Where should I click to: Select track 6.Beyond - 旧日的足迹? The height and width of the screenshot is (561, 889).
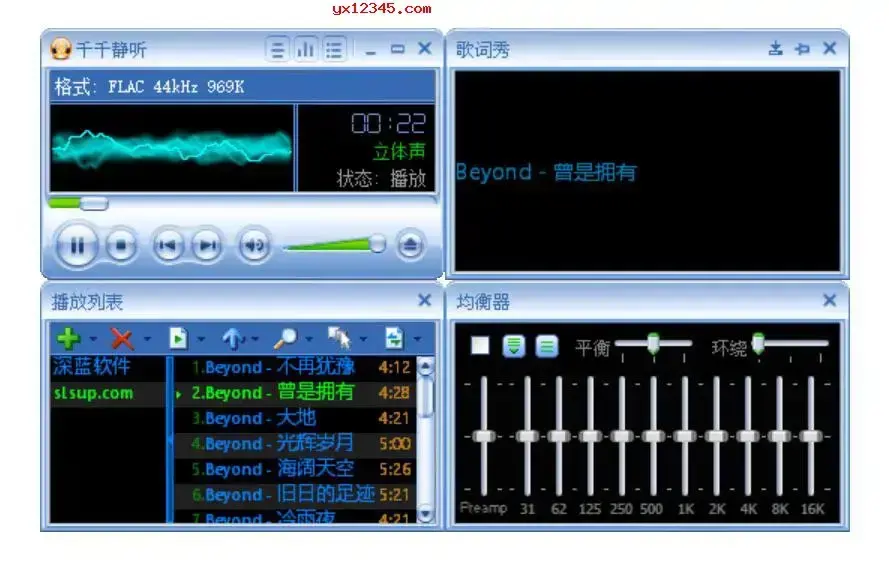pos(294,495)
